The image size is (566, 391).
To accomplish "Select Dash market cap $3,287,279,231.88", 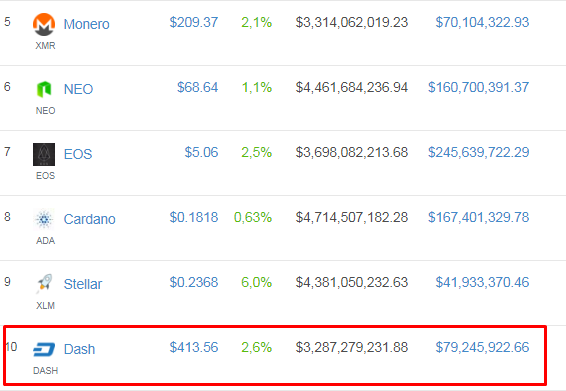I will [352, 347].
